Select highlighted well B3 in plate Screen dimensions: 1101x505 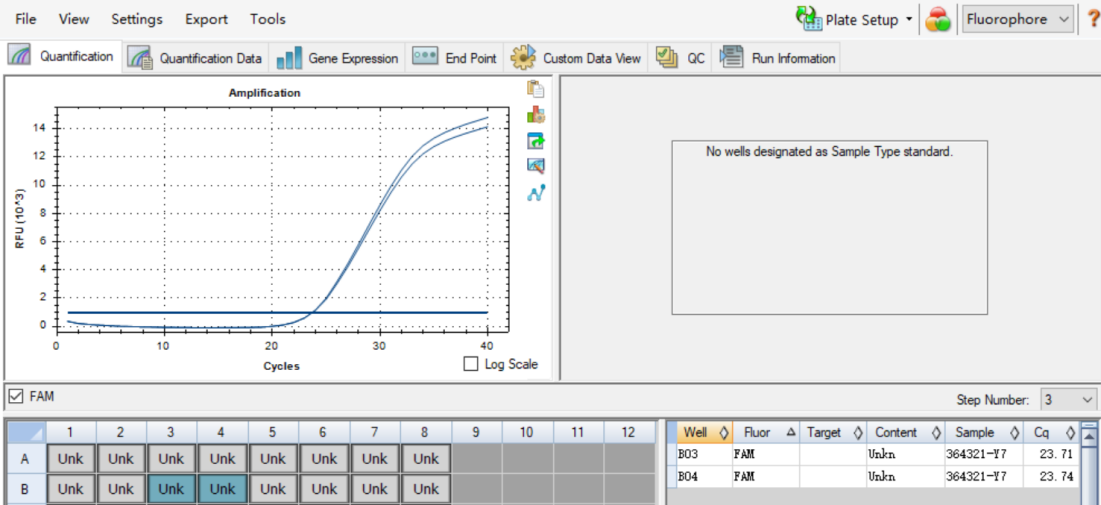coord(171,489)
